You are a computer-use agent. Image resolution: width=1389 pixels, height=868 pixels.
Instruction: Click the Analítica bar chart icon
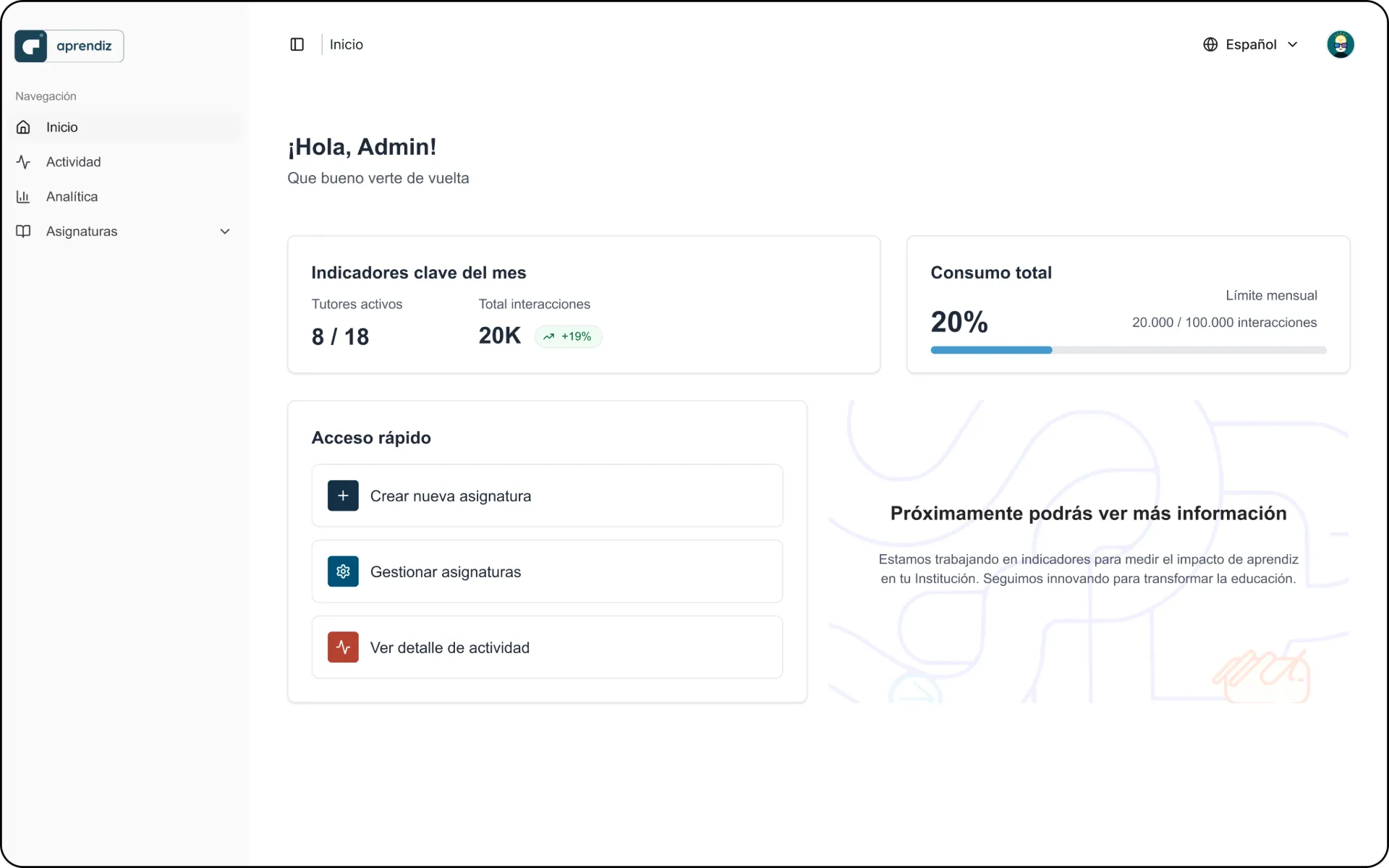pyautogui.click(x=23, y=197)
